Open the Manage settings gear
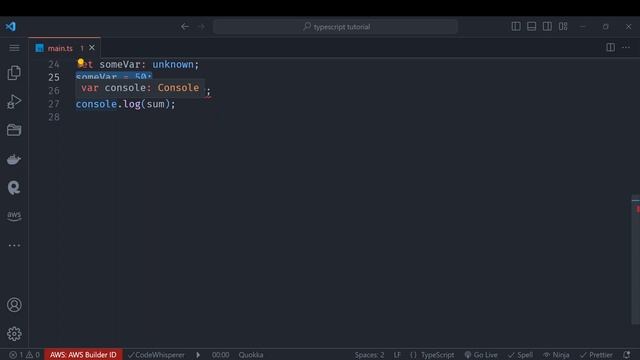This screenshot has width=640, height=360. tap(14, 334)
